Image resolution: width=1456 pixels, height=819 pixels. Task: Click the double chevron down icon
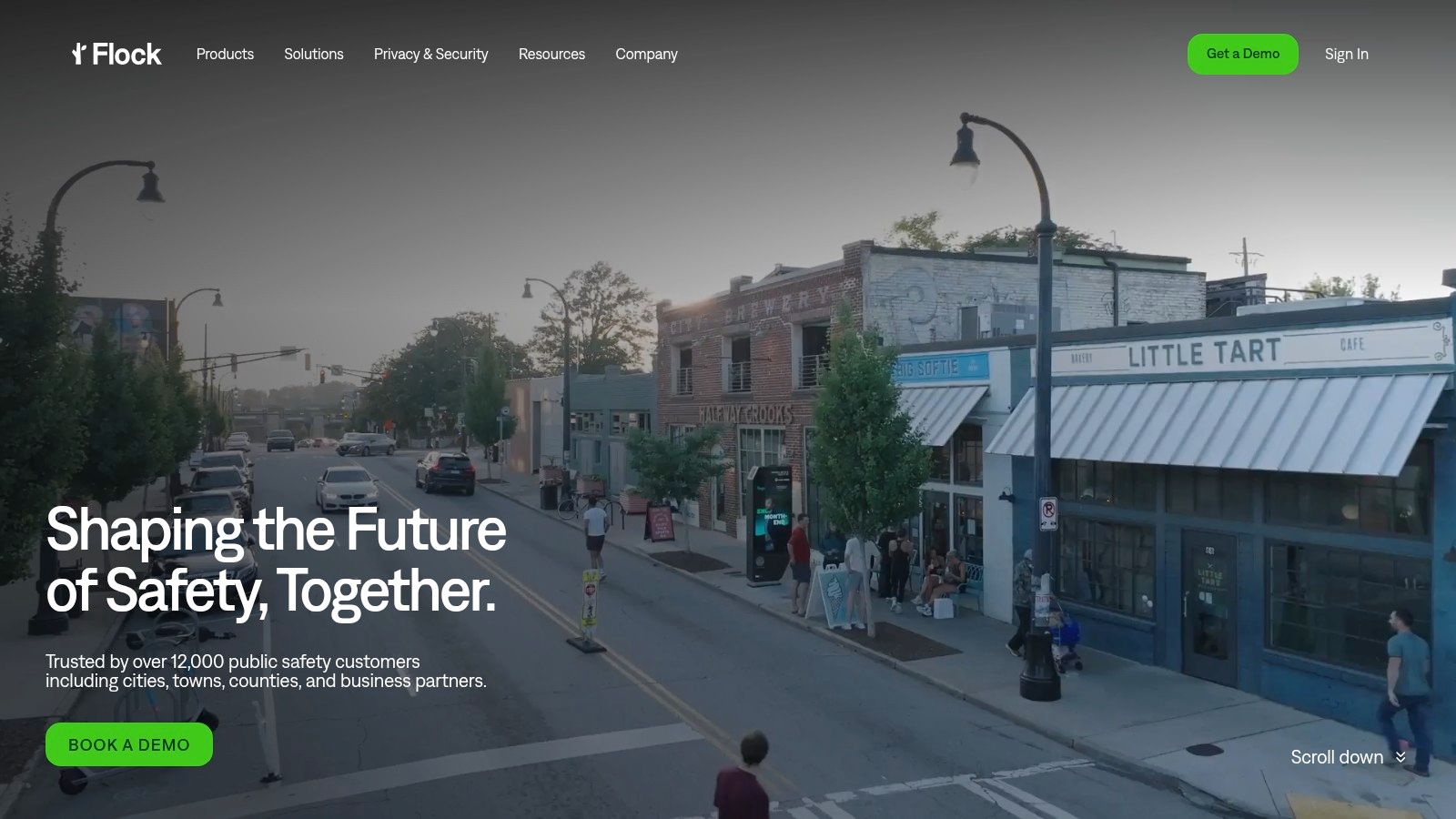click(x=1400, y=757)
